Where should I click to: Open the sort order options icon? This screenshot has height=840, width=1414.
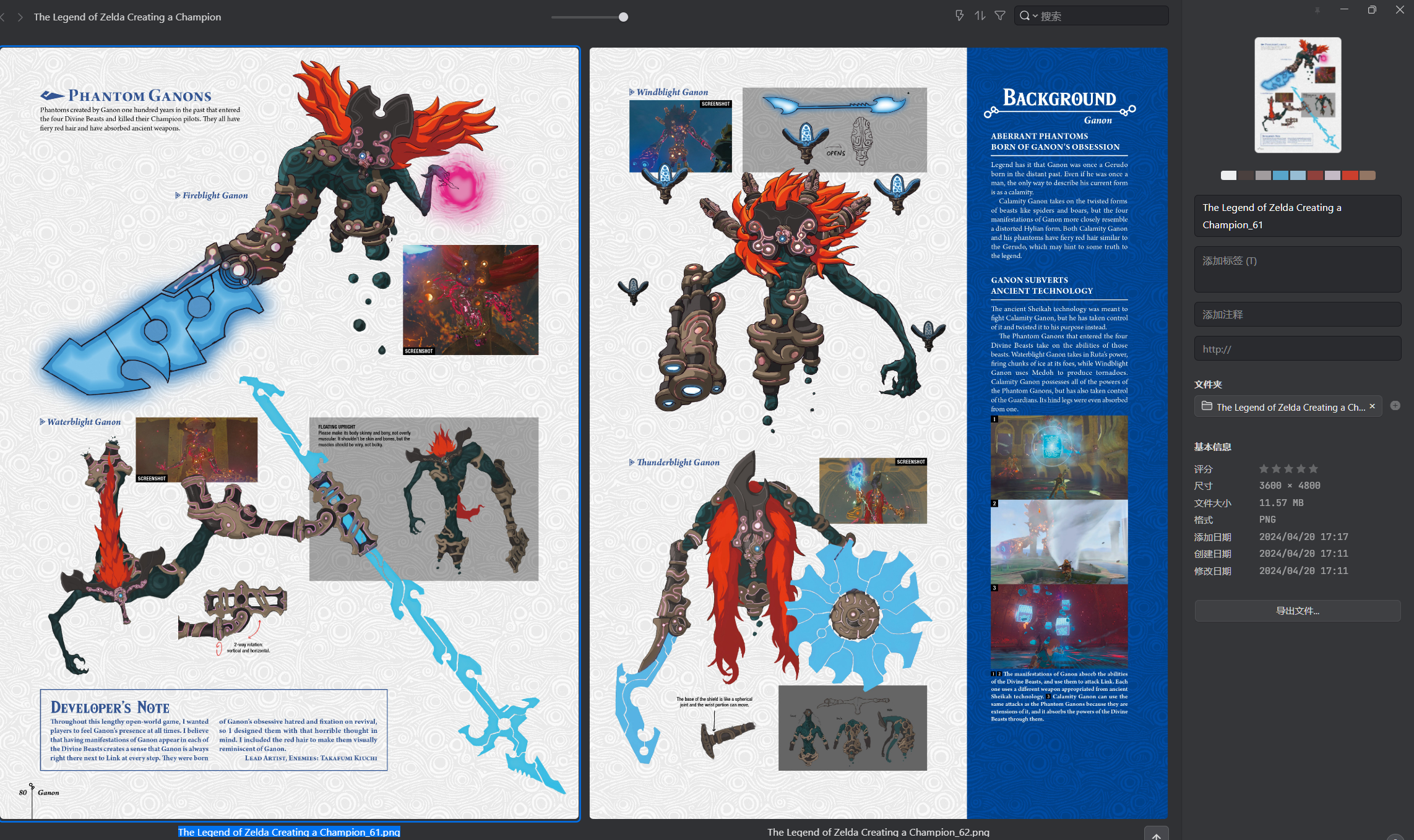point(980,16)
